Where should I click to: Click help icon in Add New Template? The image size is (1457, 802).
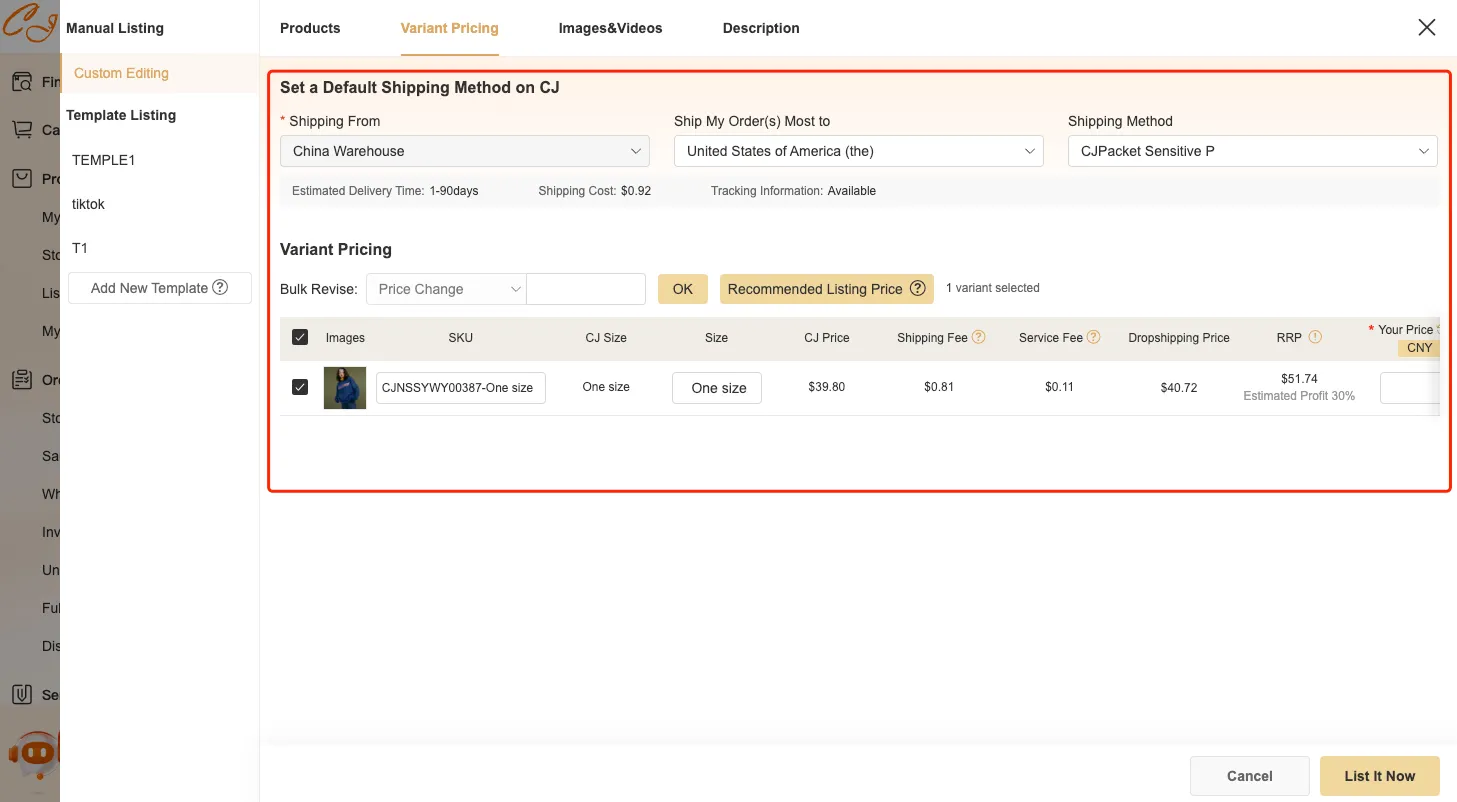coord(220,288)
